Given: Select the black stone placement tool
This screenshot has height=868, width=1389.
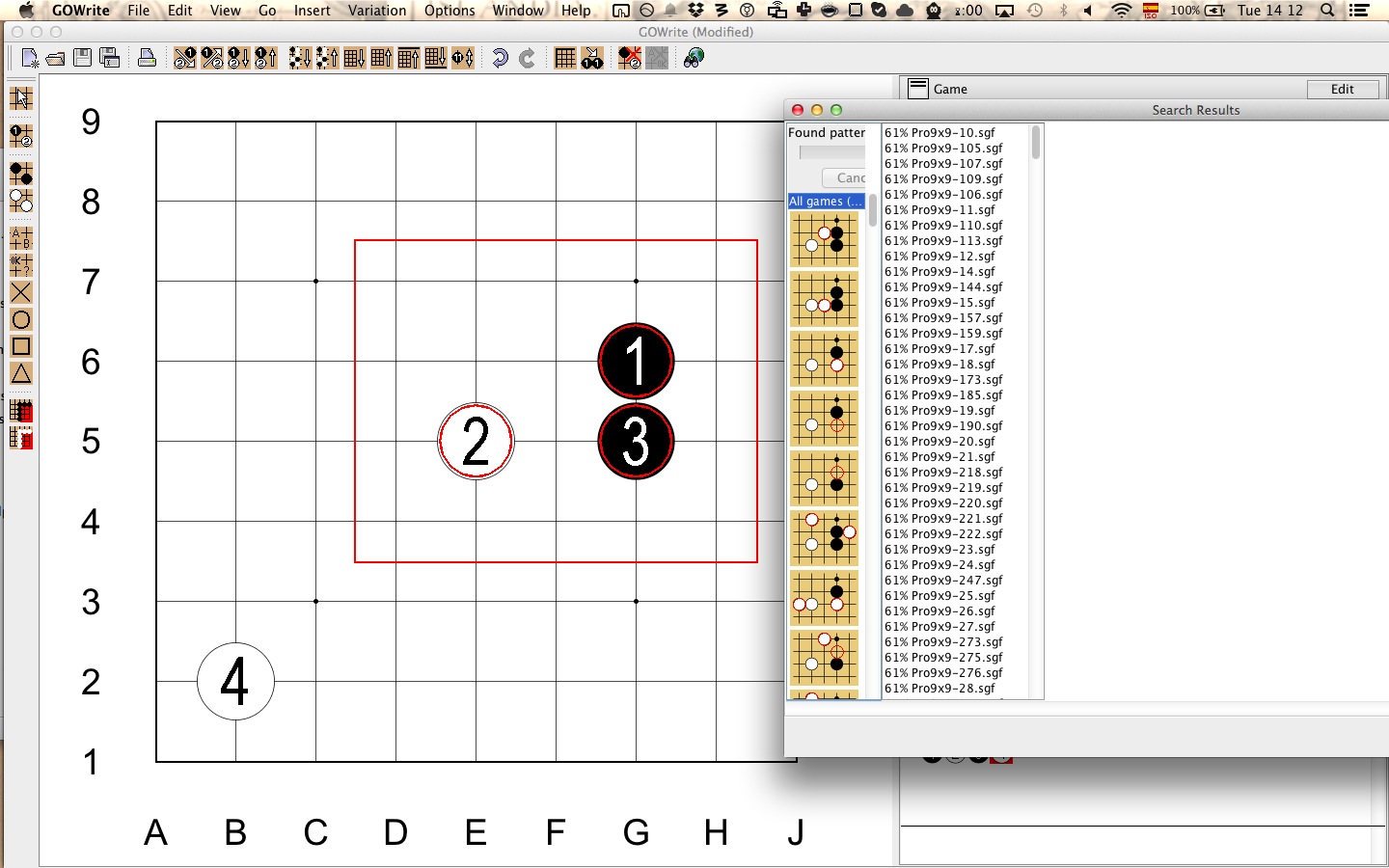Looking at the screenshot, I should click(21, 174).
